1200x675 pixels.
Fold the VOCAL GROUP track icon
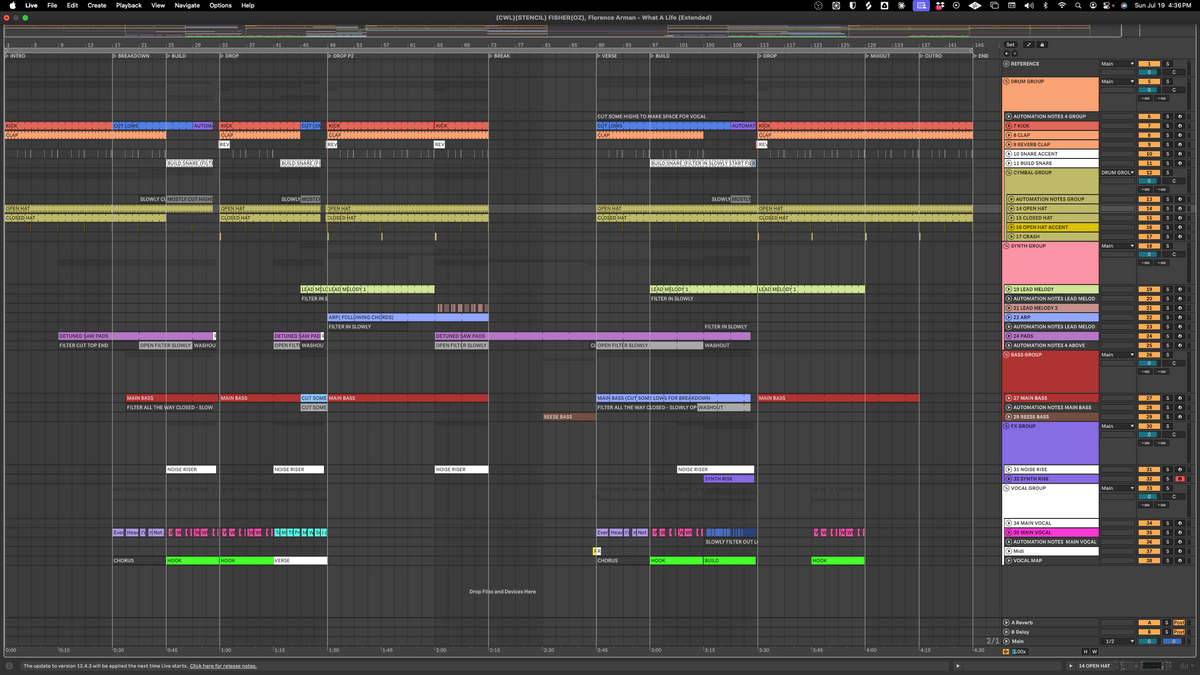tap(1008, 488)
